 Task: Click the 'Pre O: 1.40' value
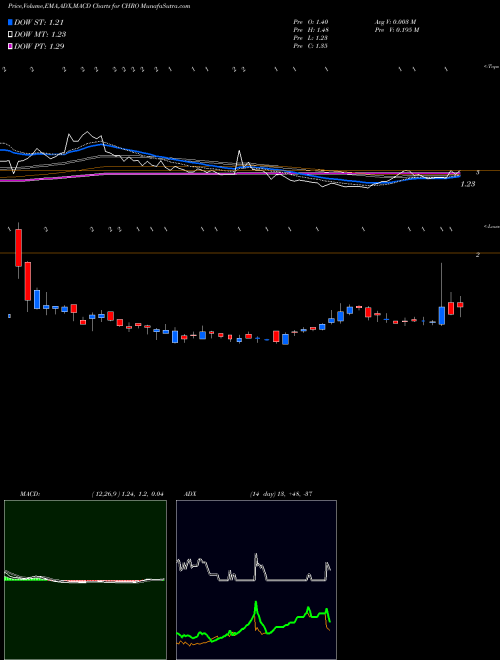point(311,22)
